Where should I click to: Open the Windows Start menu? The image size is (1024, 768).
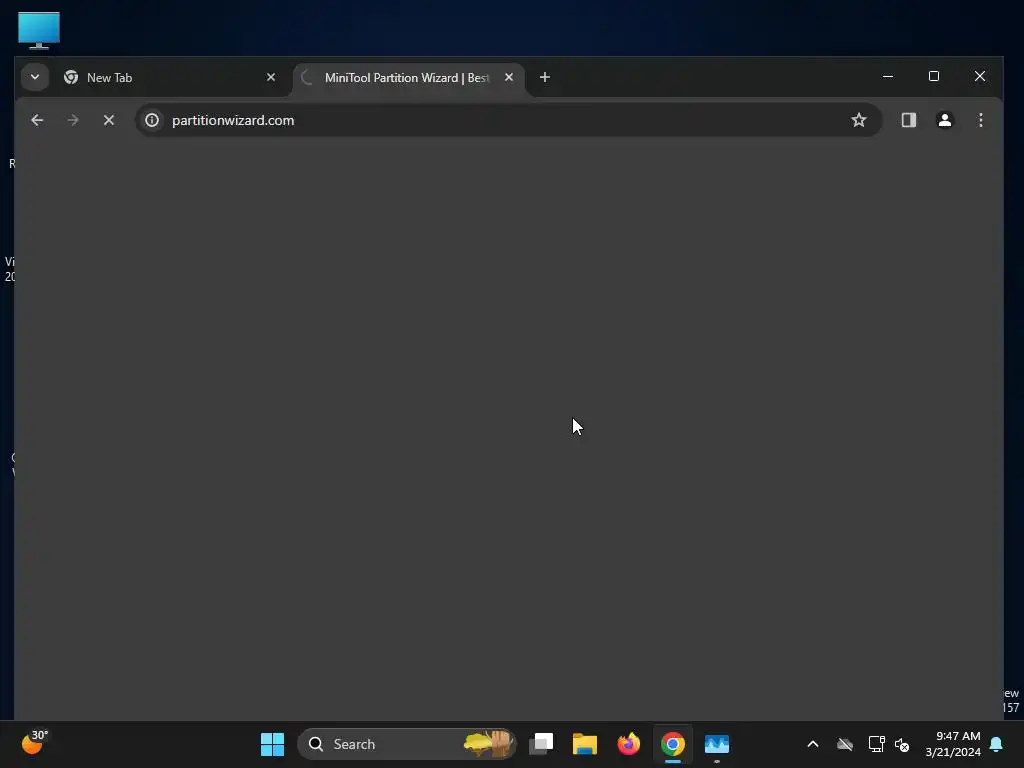point(272,744)
